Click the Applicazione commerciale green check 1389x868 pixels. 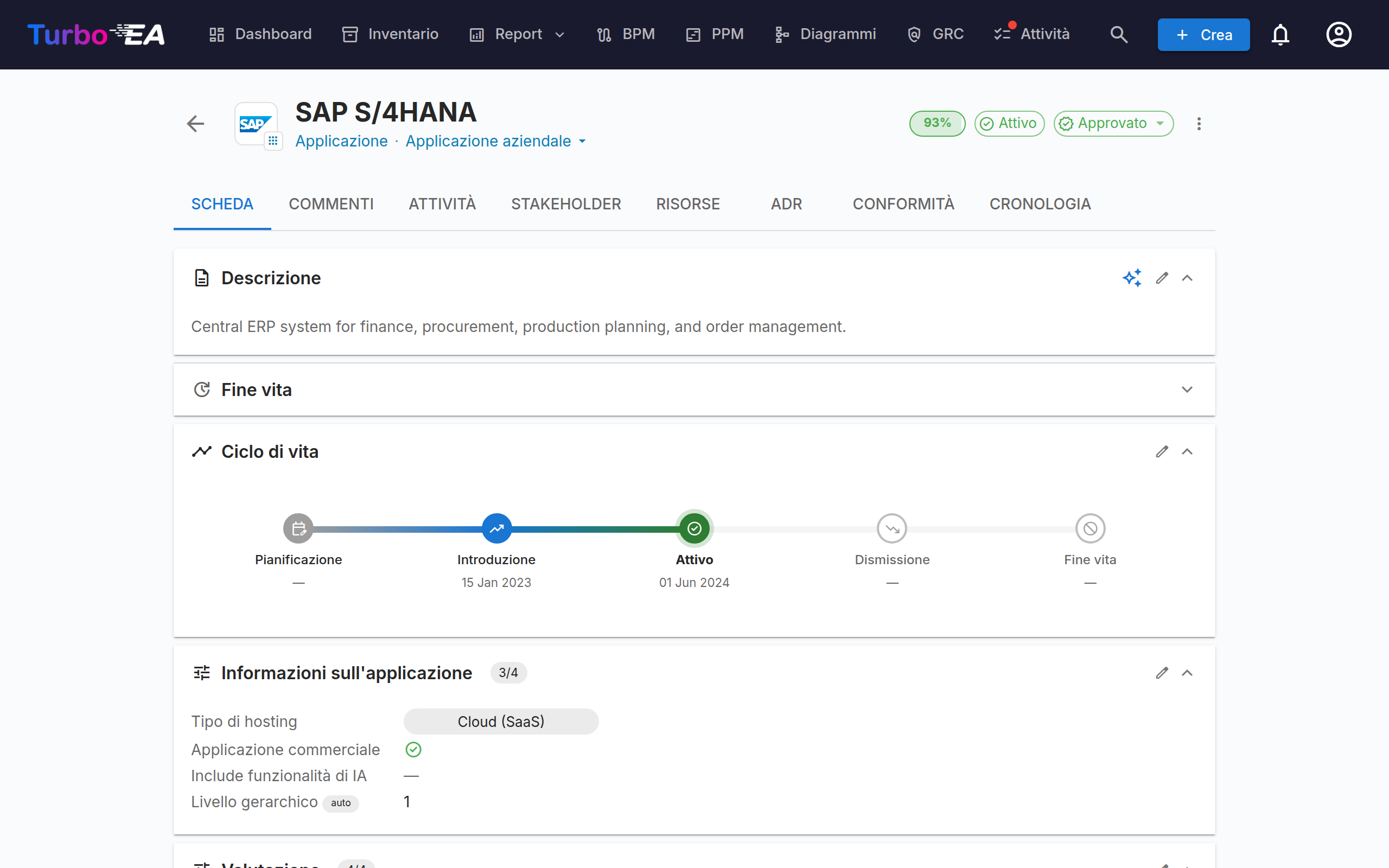[x=413, y=749]
